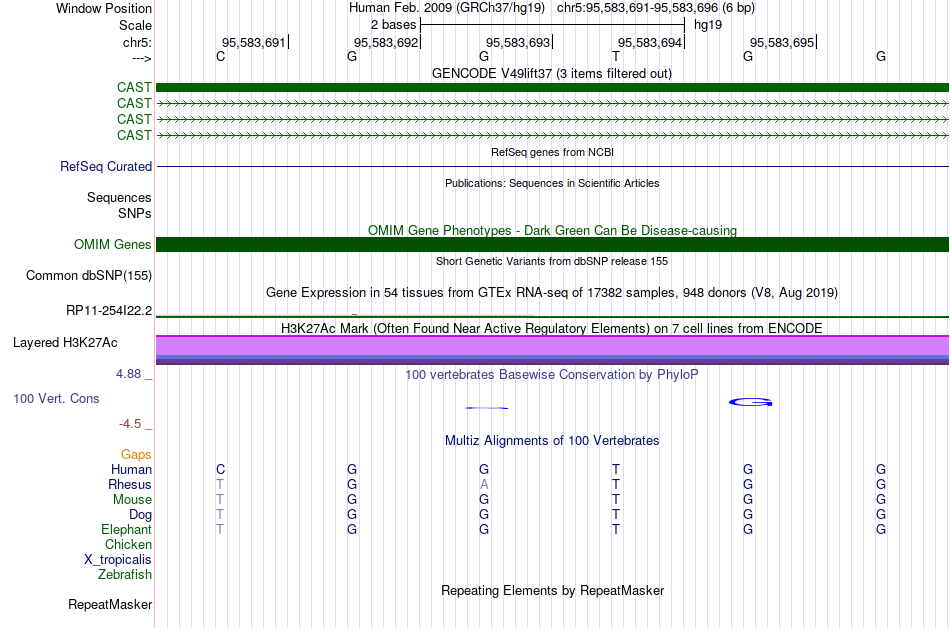Click the Elephant species label
950x628 pixels.
tap(126, 529)
